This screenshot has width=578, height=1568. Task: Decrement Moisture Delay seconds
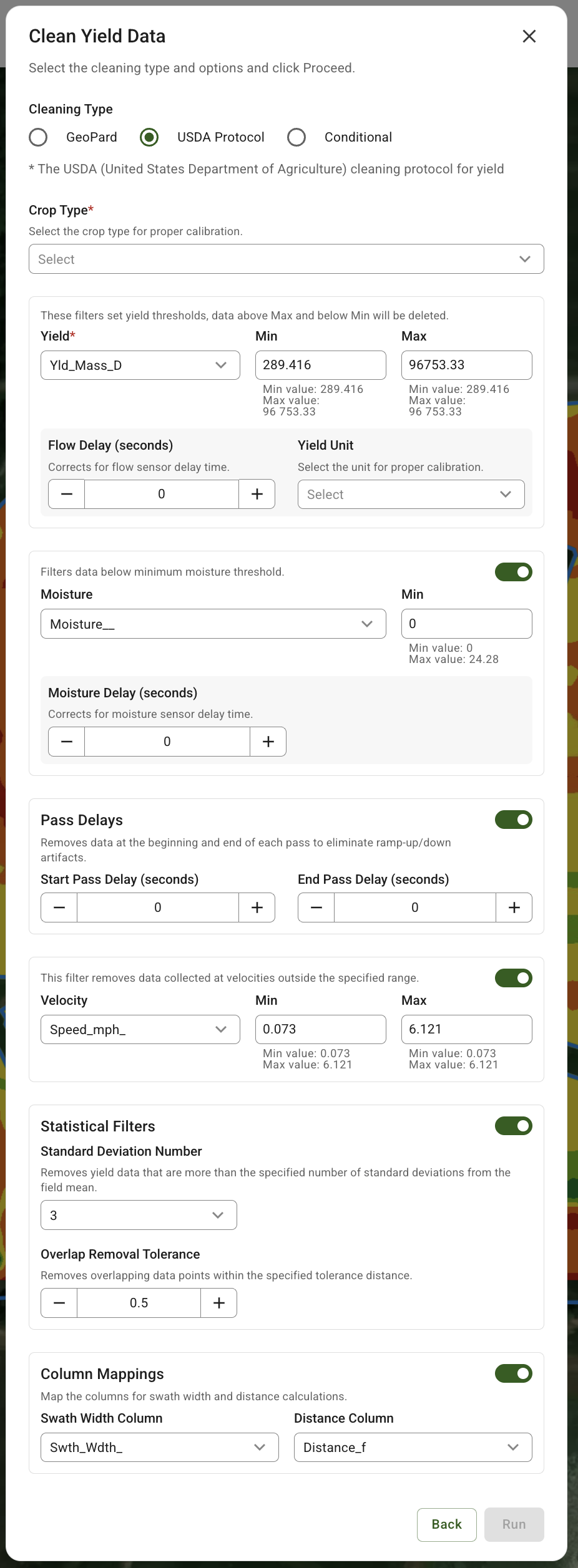[x=67, y=742]
